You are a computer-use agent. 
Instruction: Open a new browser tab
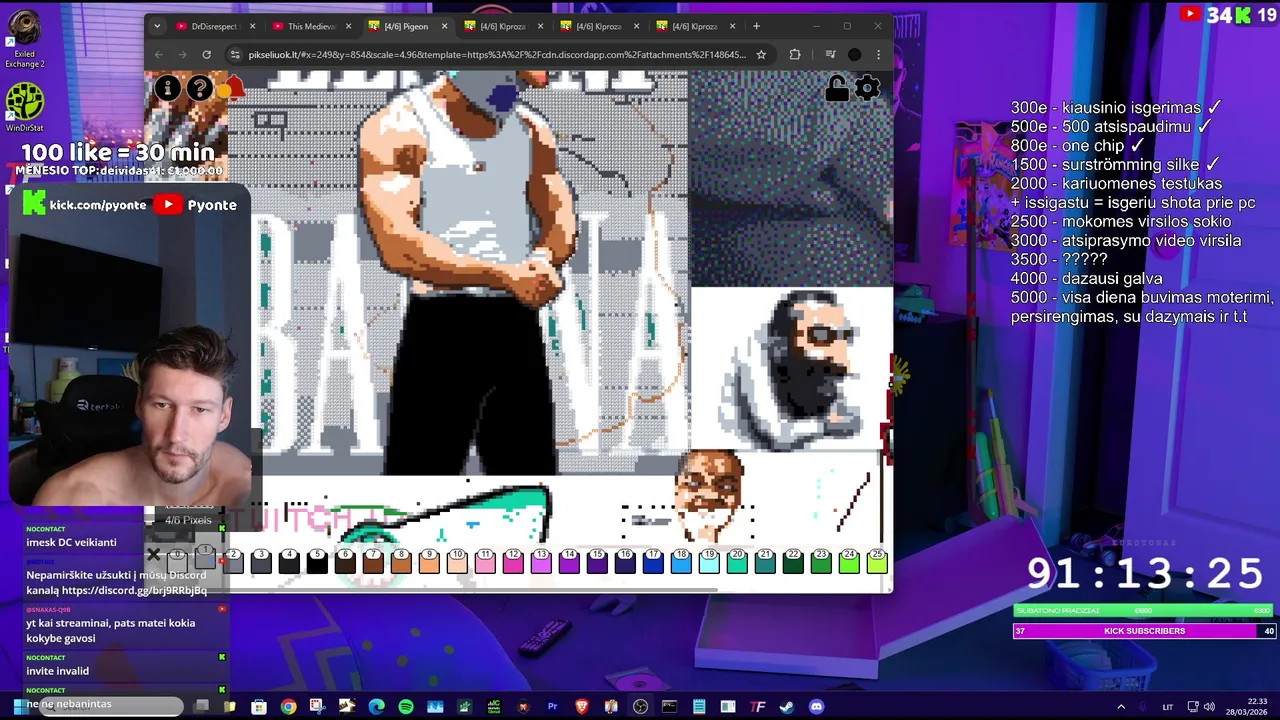(756, 26)
